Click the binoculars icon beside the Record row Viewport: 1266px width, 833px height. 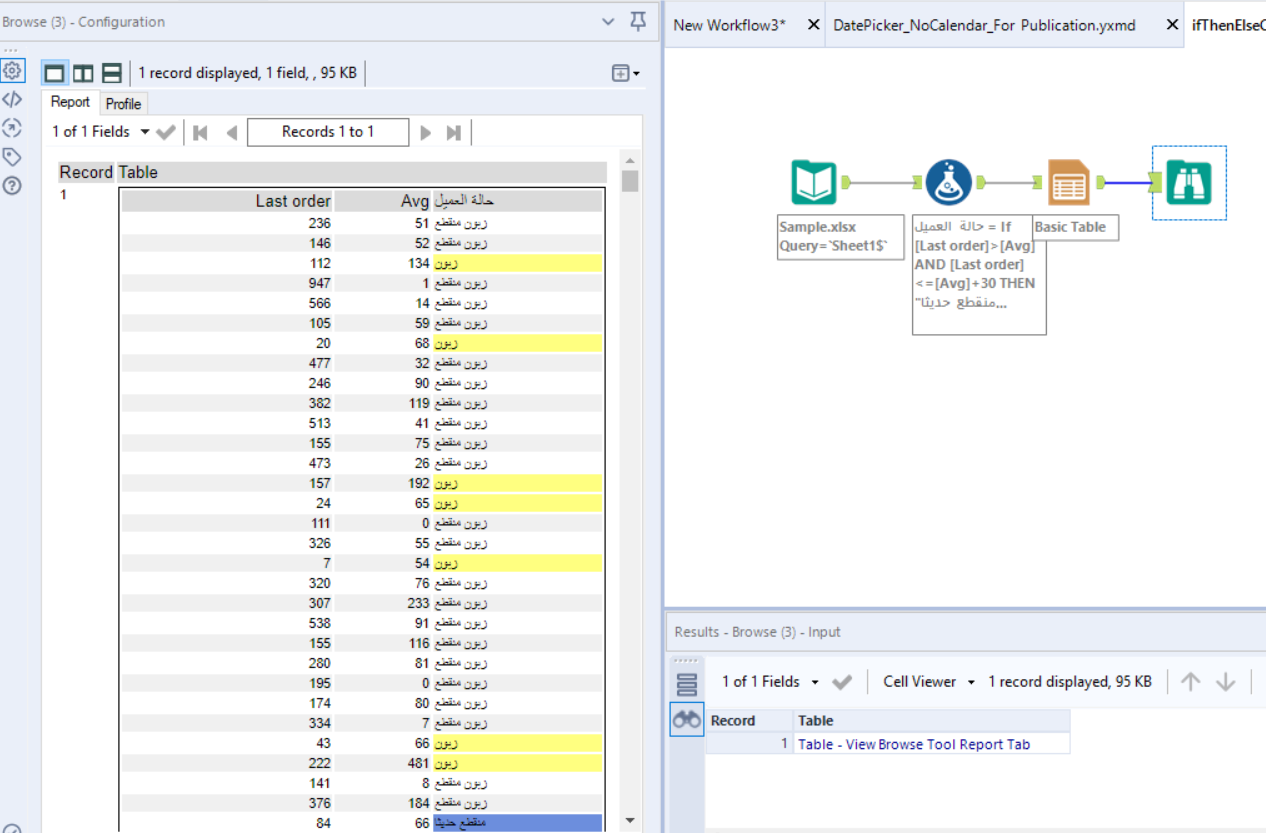coord(686,719)
